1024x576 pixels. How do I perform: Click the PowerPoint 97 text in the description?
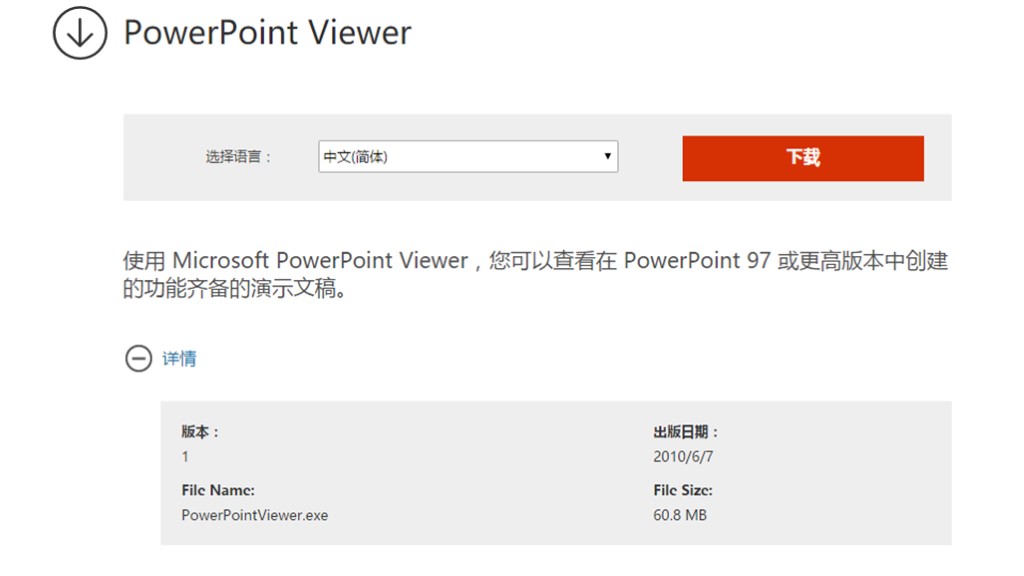point(696,261)
